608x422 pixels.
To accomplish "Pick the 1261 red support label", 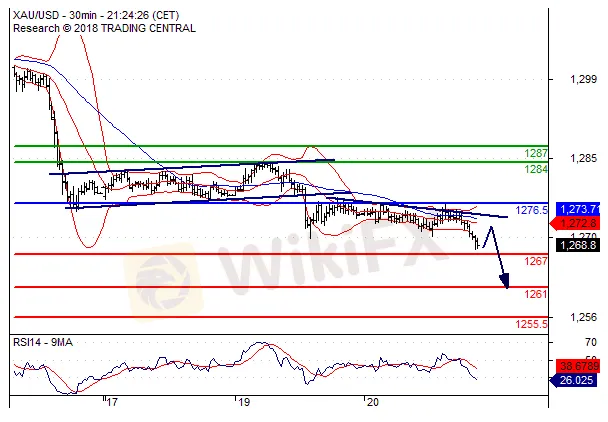I will click(536, 294).
